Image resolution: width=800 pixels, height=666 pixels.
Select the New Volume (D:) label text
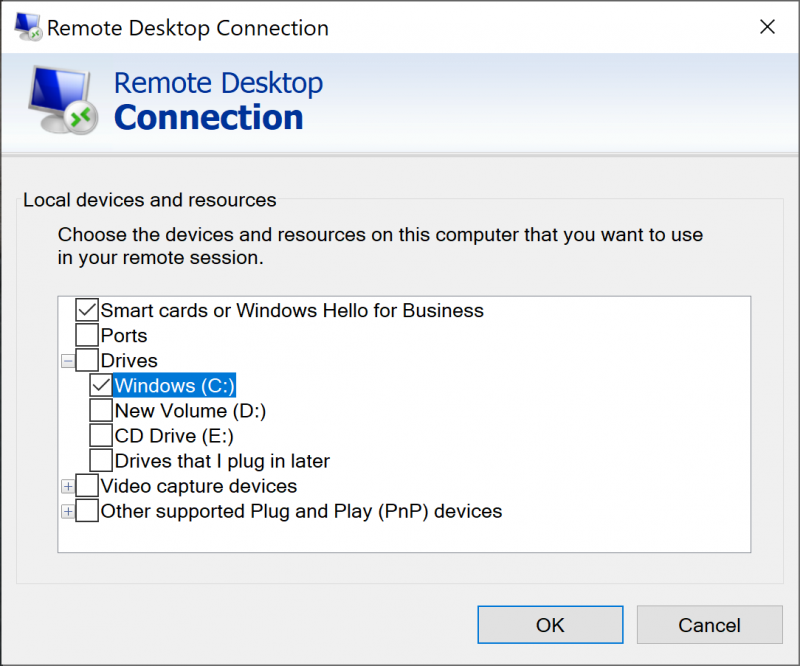[190, 410]
